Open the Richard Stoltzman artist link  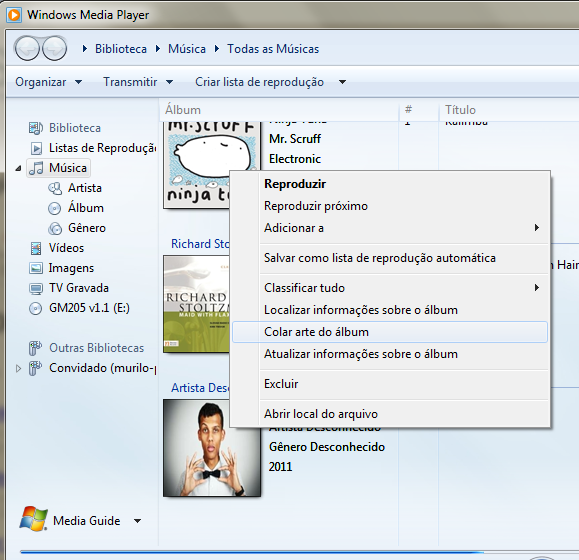pyautogui.click(x=200, y=244)
